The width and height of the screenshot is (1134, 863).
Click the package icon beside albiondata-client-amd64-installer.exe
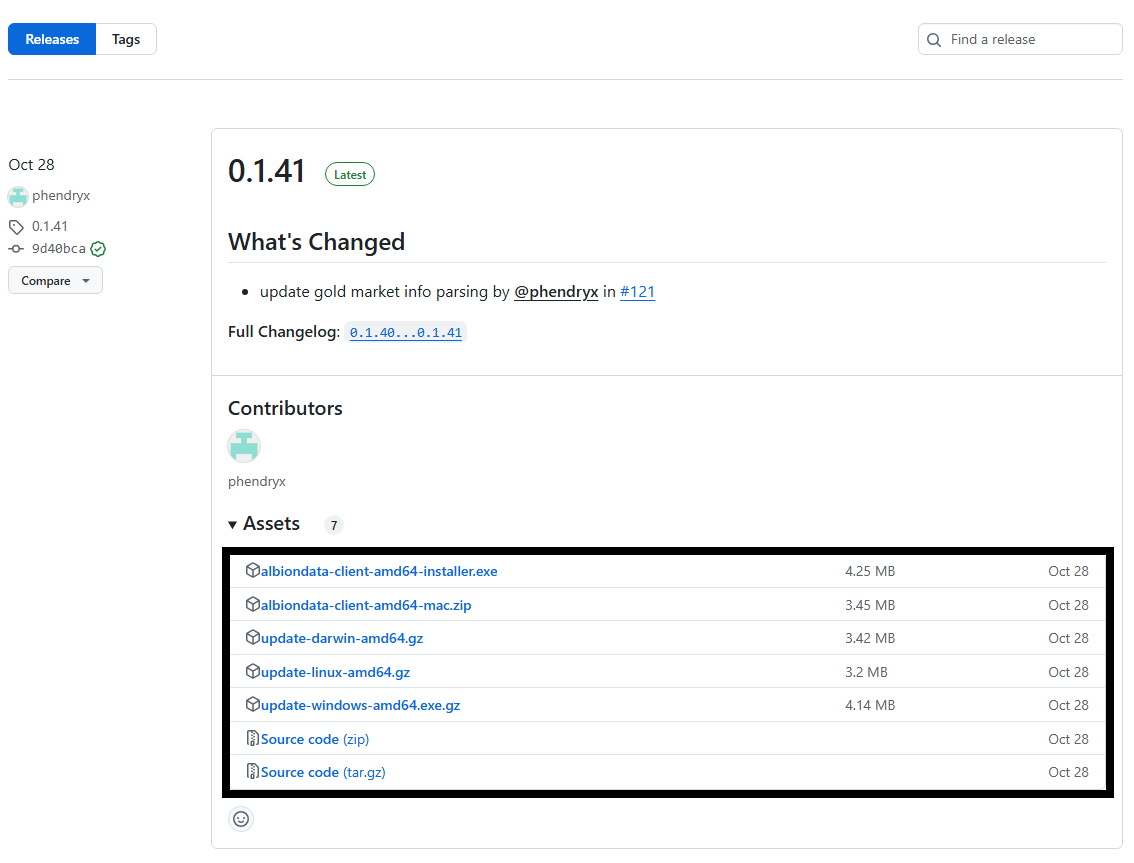(253, 571)
